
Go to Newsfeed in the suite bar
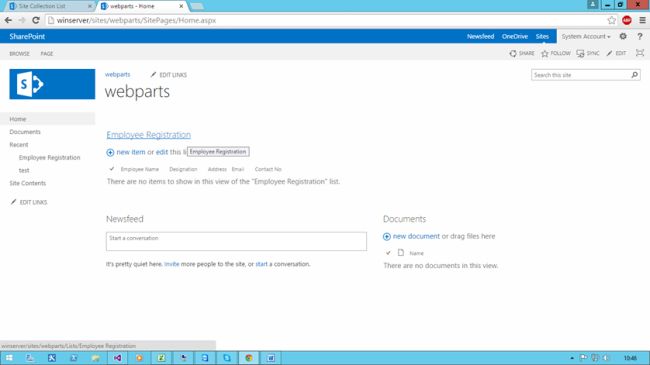click(x=480, y=36)
